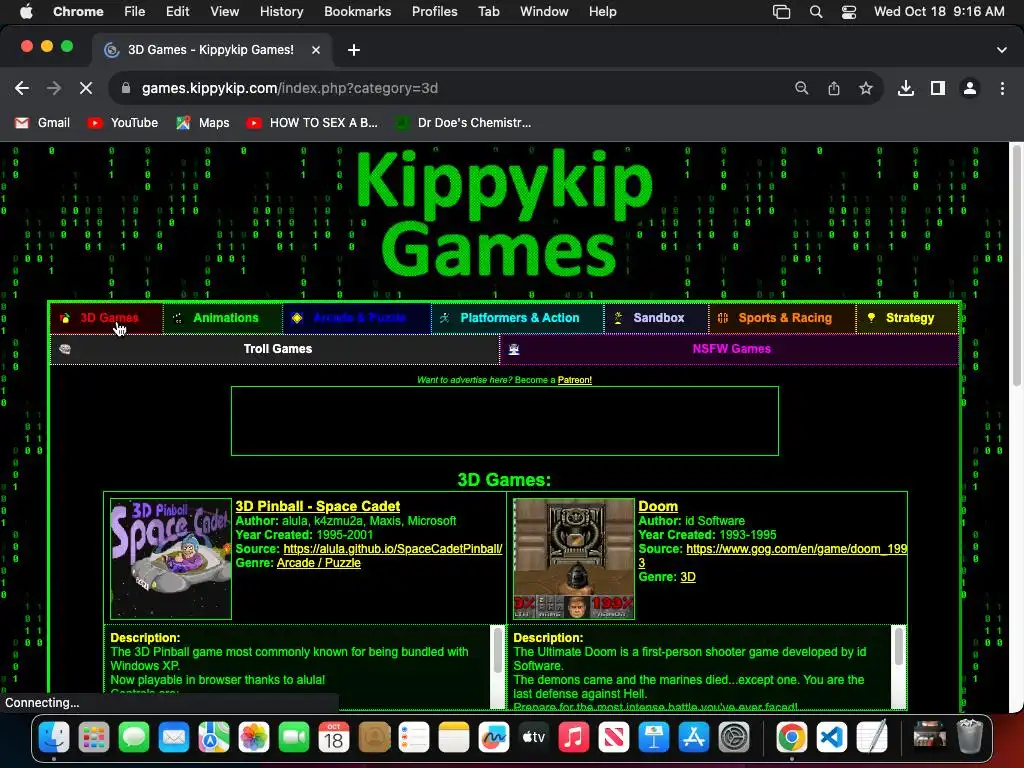1024x768 pixels.
Task: Click the Kippykip Games logo
Action: [x=504, y=215]
